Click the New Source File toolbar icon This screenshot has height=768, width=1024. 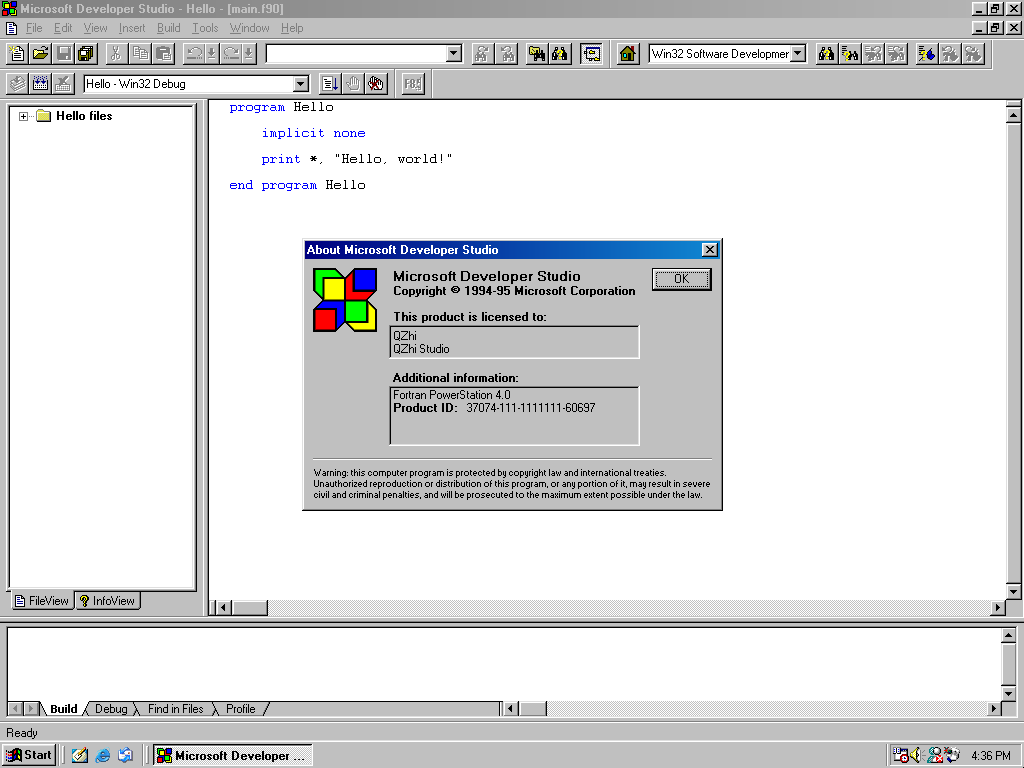(x=17, y=54)
